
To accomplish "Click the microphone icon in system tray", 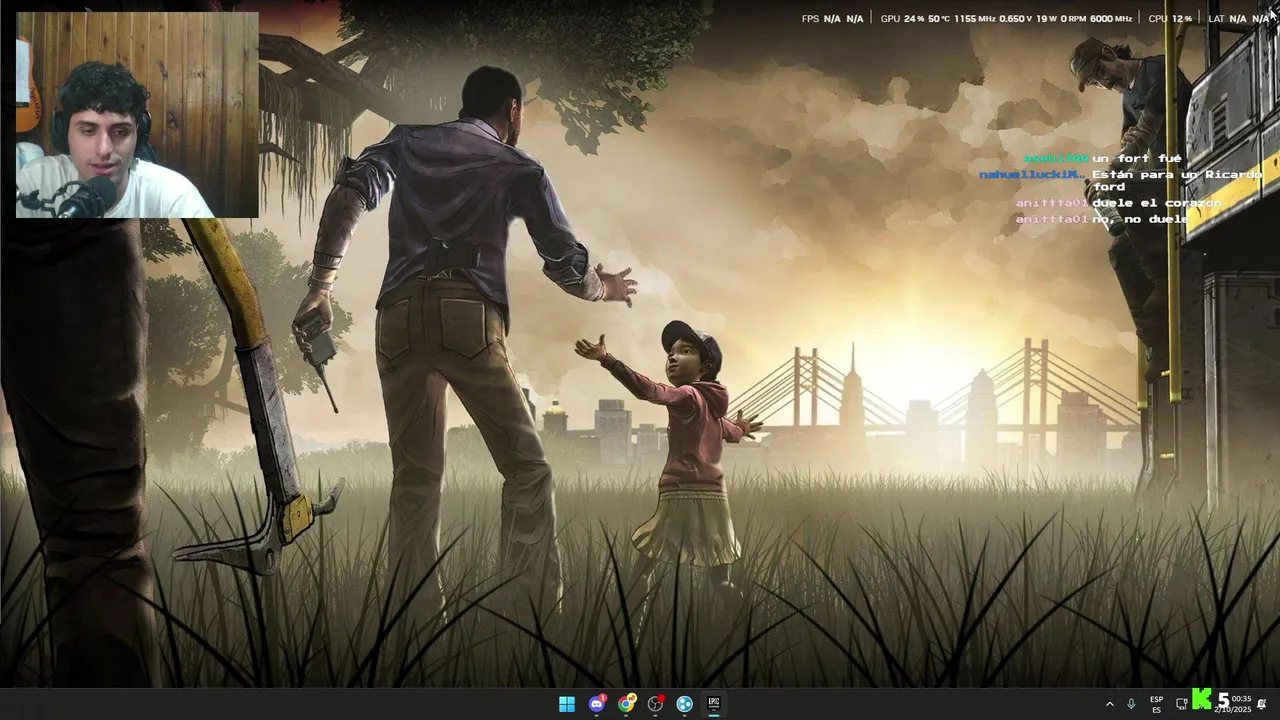I will pos(1131,704).
